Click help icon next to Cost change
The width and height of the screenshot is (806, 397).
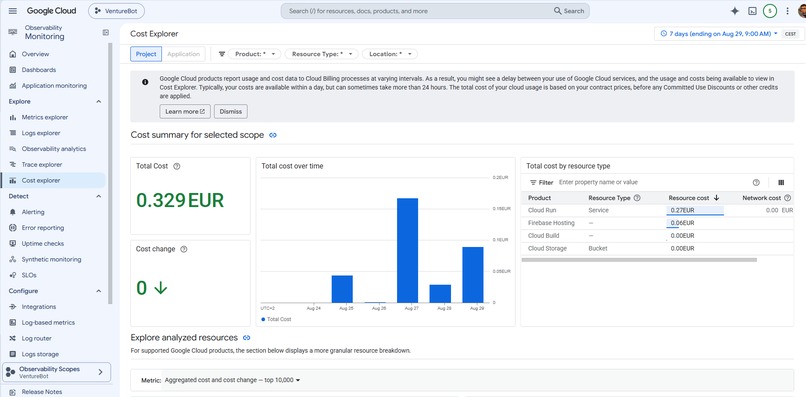pos(184,249)
